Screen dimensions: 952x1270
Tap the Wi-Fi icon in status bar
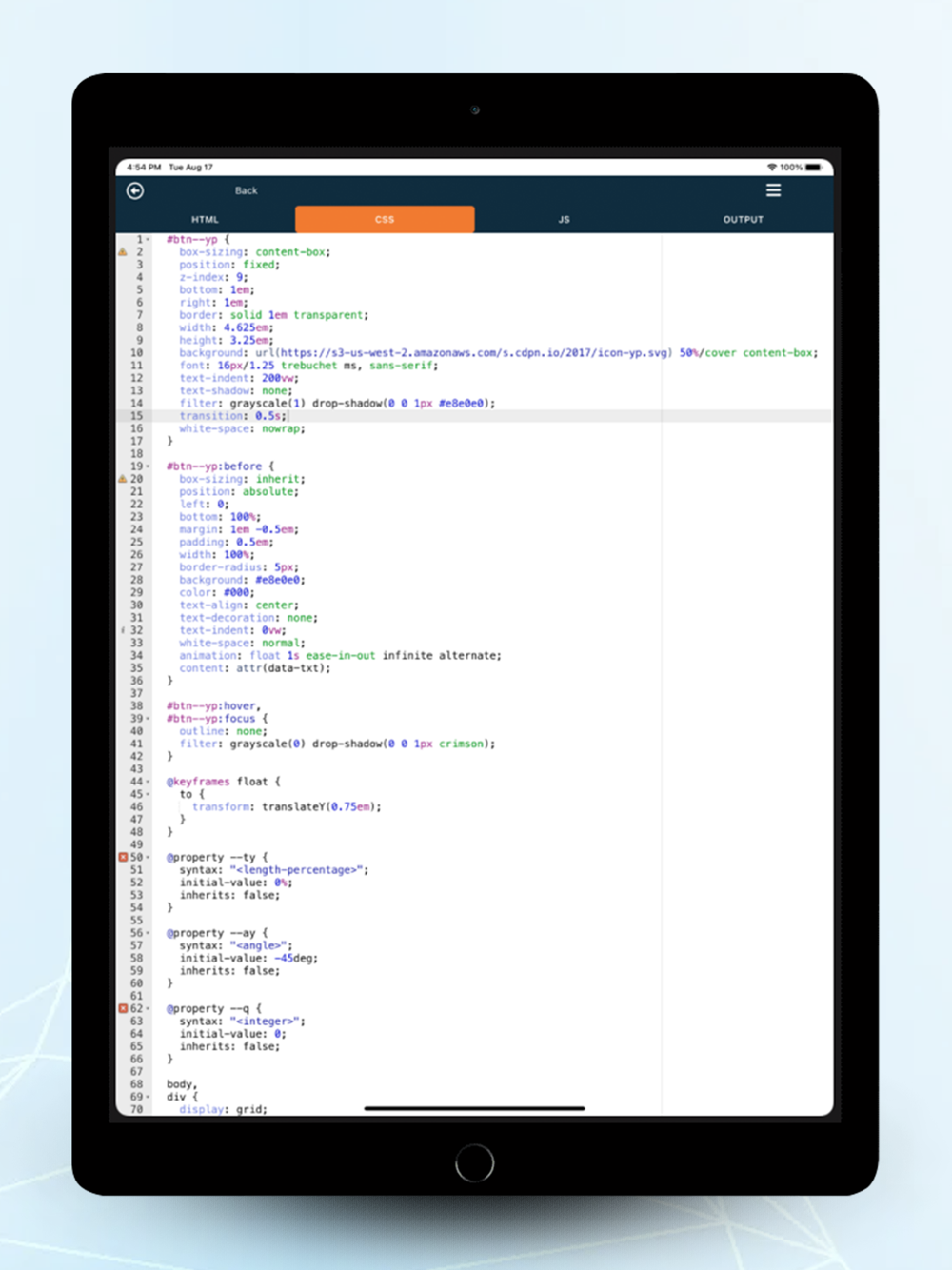pos(772,167)
